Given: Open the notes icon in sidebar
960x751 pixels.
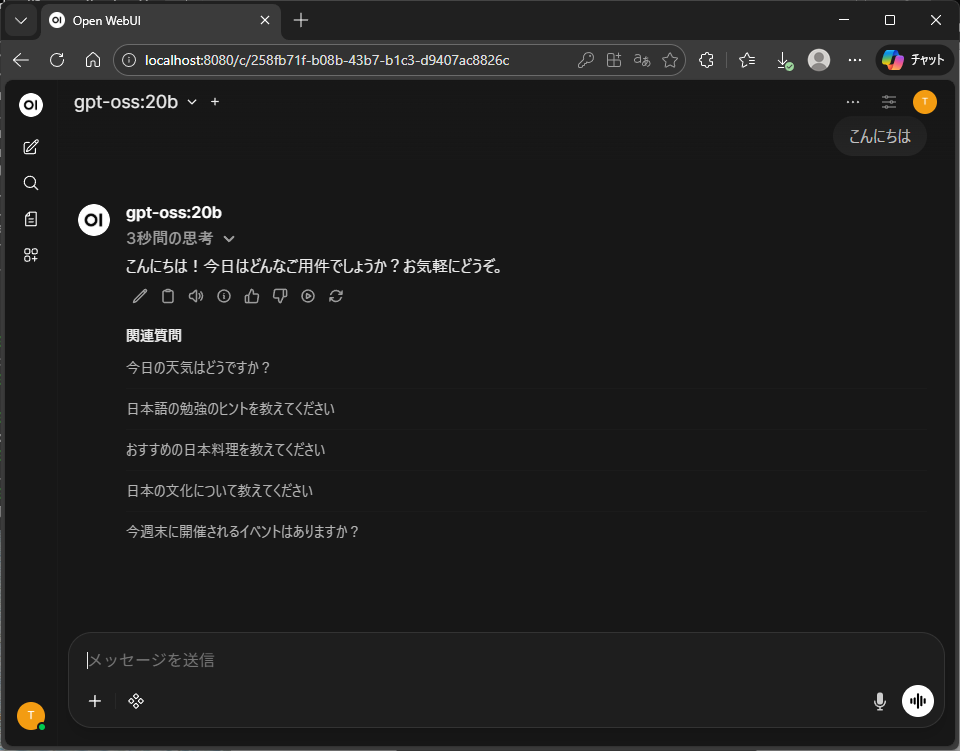Looking at the screenshot, I should 31,219.
